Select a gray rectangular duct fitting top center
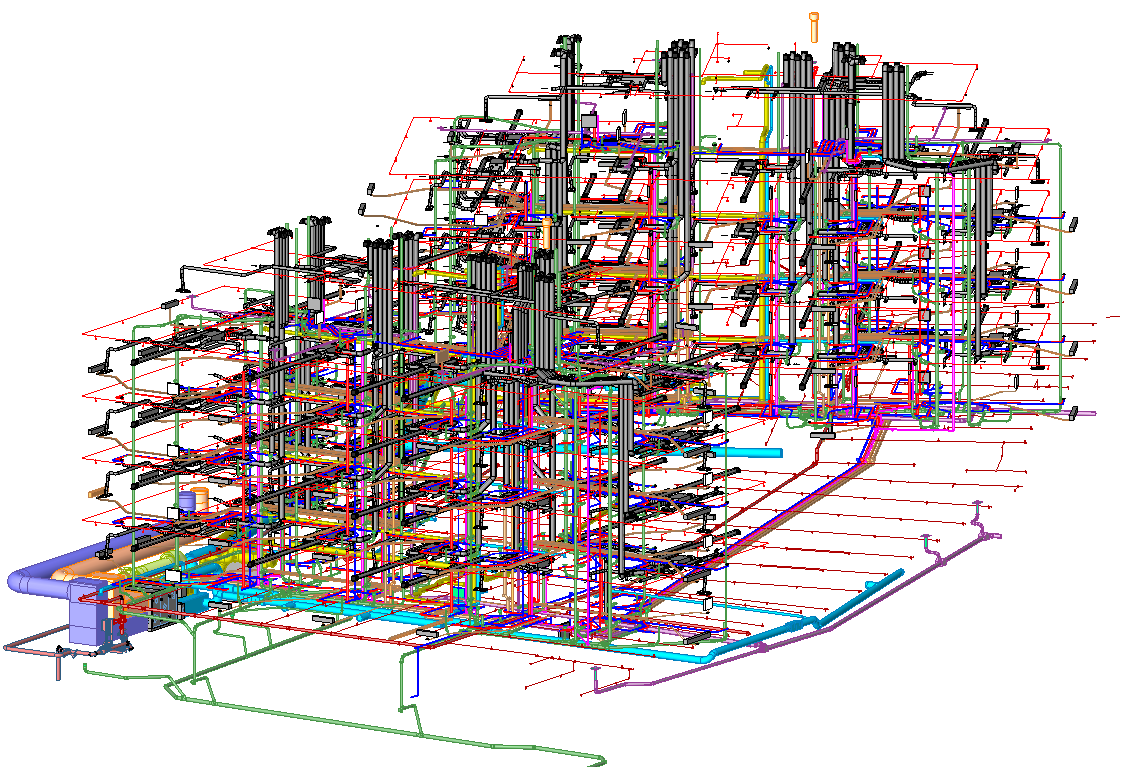Viewport: 1127px width, 767px height. 590,120
